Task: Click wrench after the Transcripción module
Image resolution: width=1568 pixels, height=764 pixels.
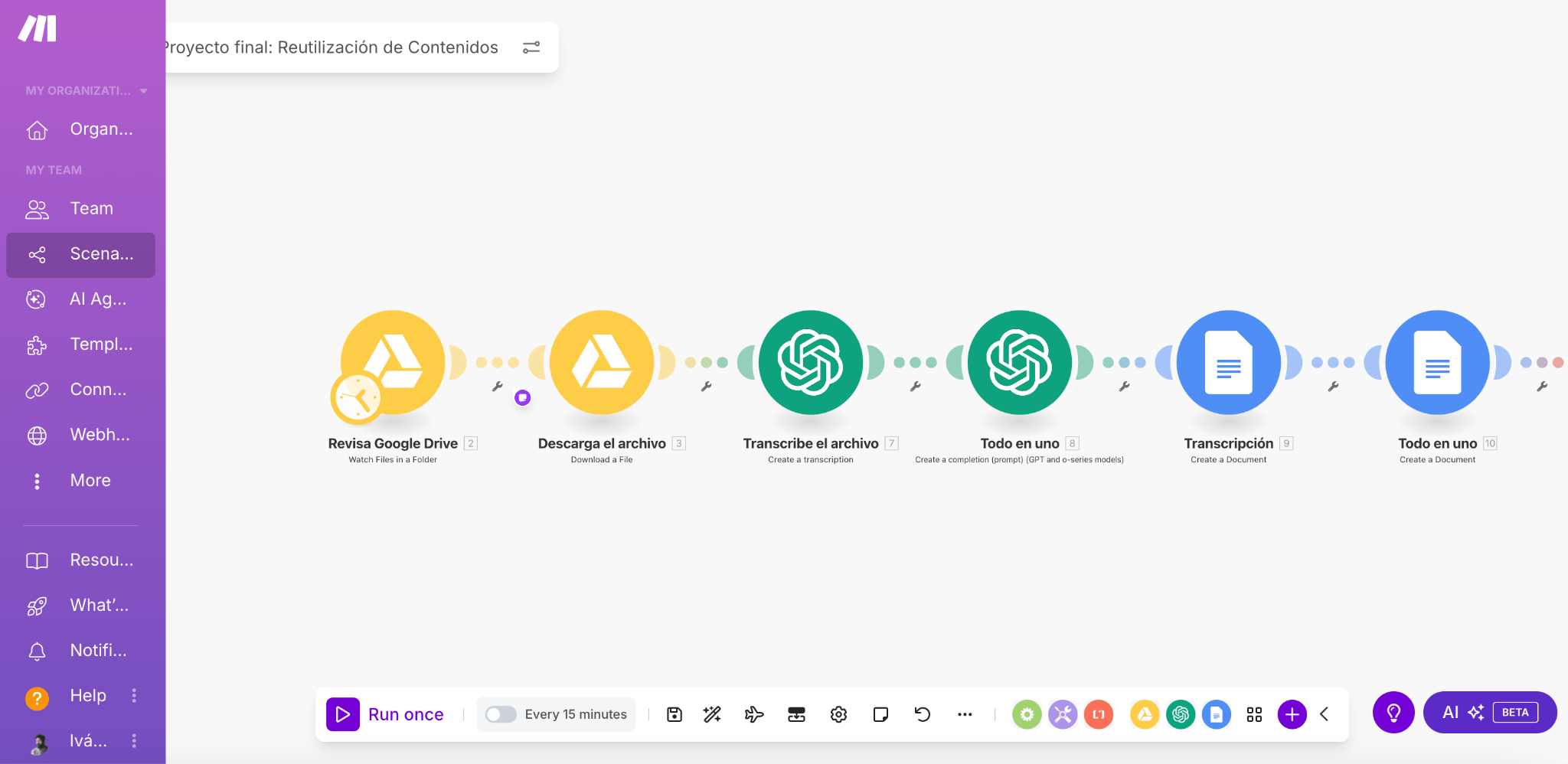Action: click(x=1334, y=387)
